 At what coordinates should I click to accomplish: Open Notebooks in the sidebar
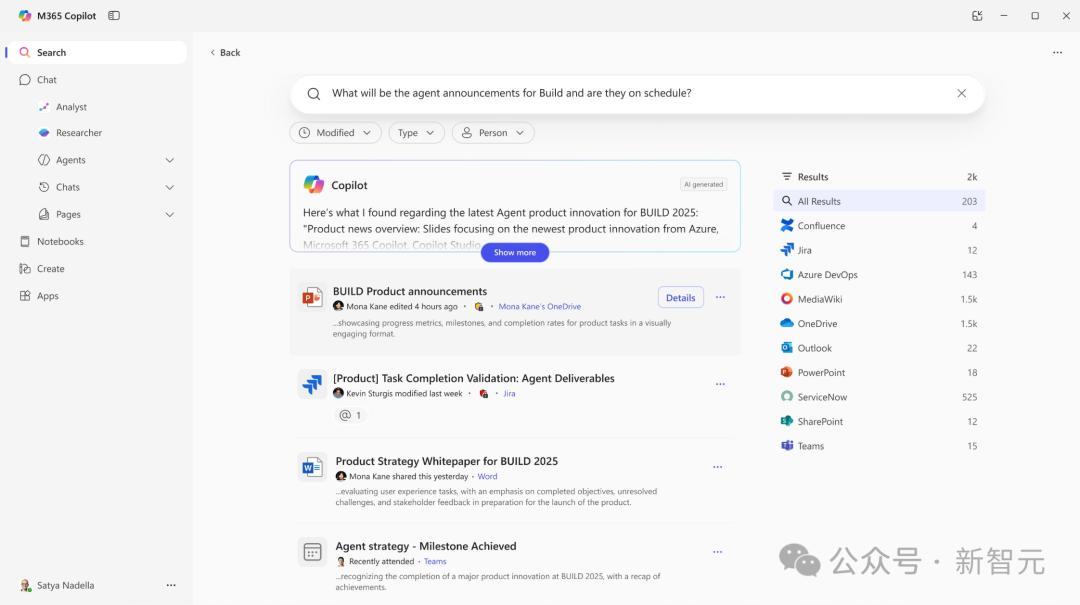pyautogui.click(x=60, y=241)
